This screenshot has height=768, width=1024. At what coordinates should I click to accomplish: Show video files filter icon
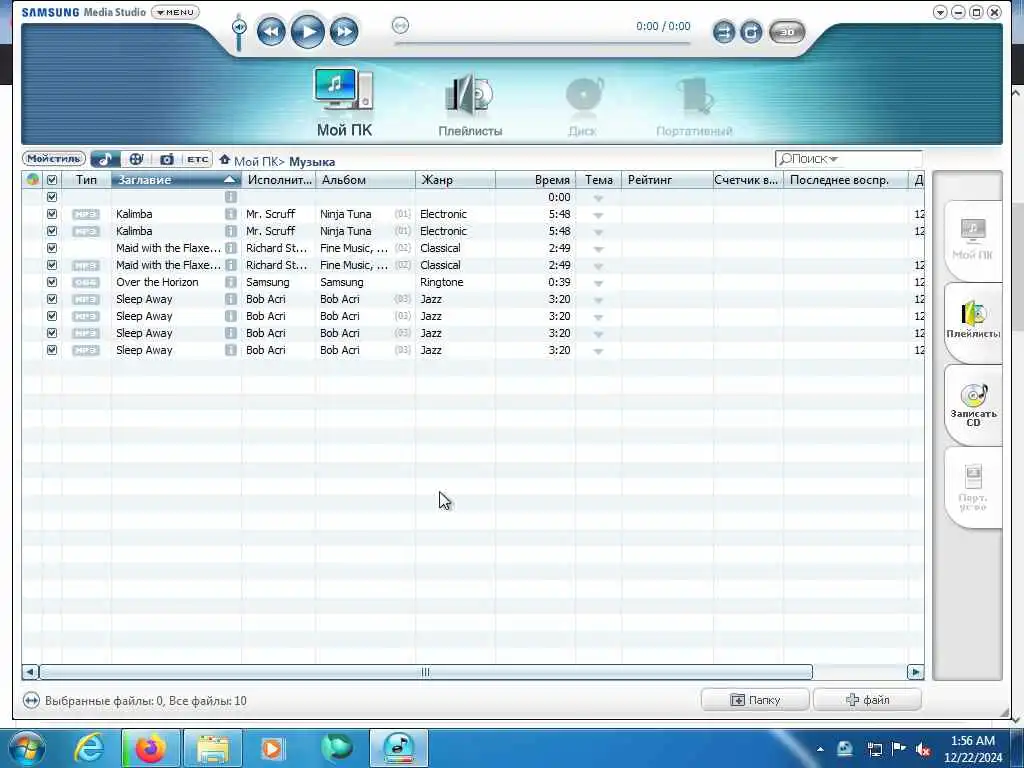point(136,159)
